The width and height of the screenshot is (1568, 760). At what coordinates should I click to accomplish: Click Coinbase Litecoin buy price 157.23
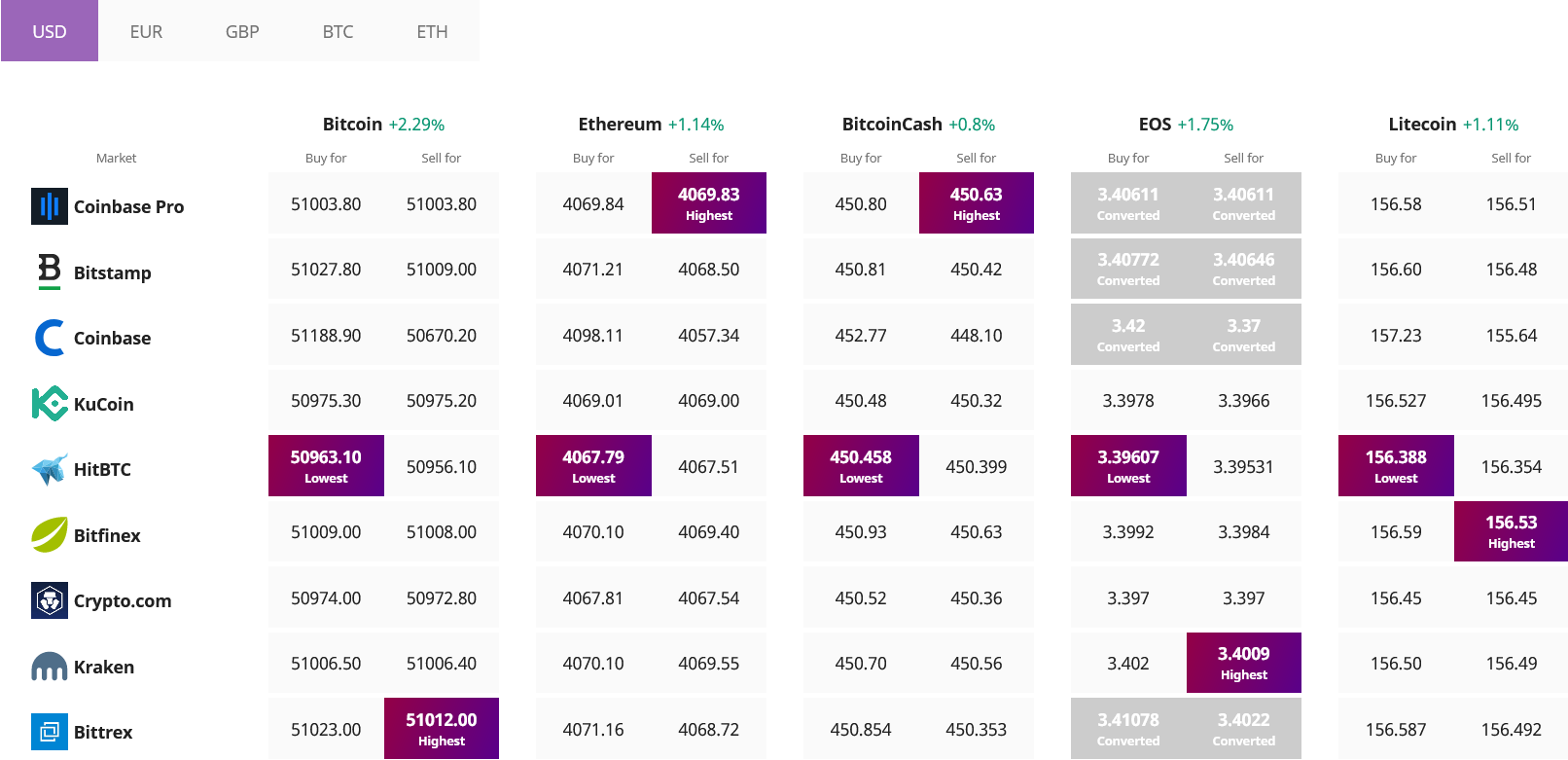click(1396, 335)
